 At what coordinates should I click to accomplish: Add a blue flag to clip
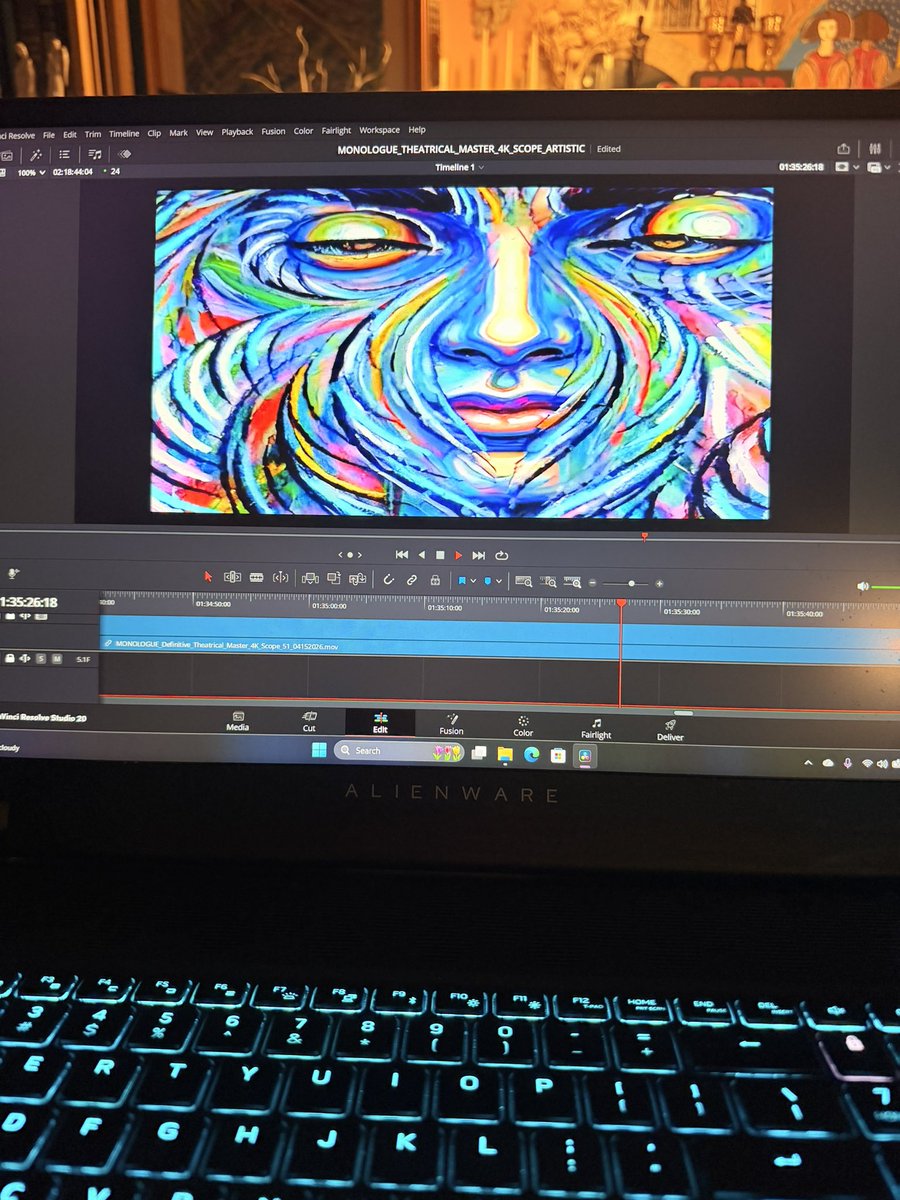click(x=462, y=580)
